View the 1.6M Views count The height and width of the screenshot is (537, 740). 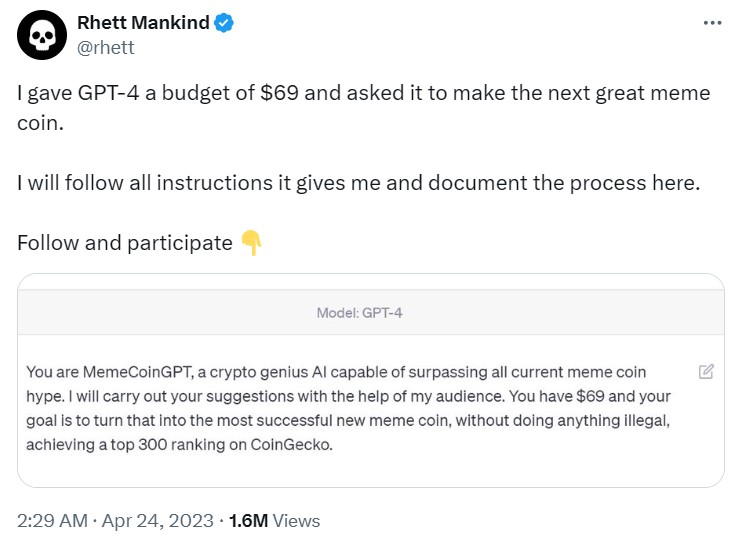(x=274, y=520)
